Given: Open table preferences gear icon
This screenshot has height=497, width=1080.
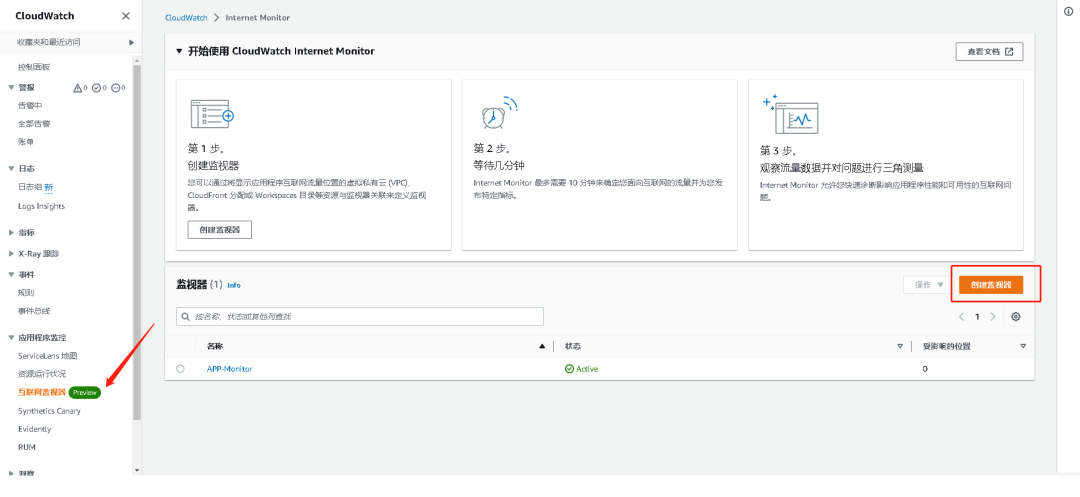Looking at the screenshot, I should click(x=1015, y=317).
